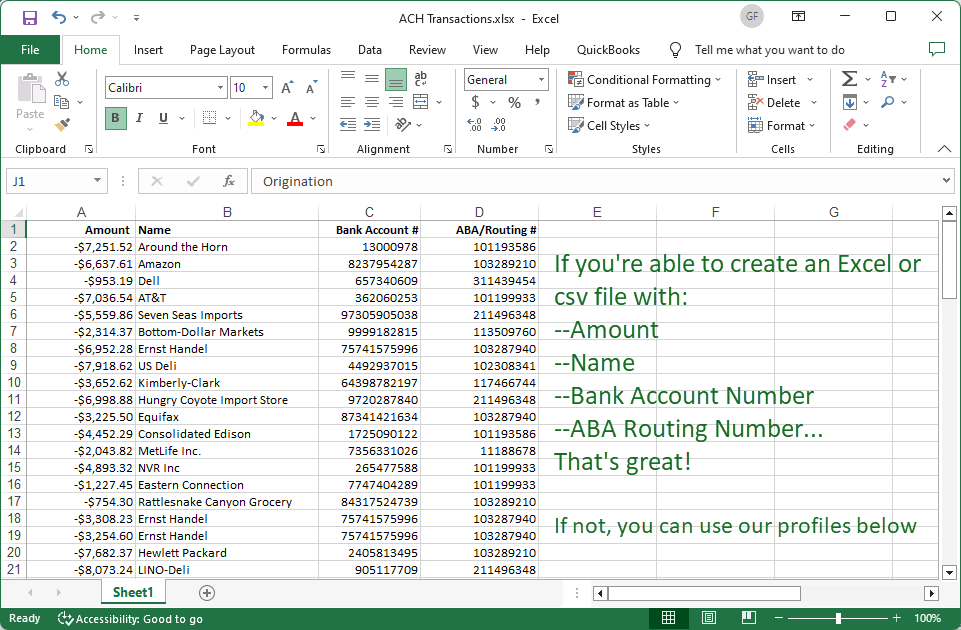Increase font size with large A icon
Viewport: 961px width, 630px height.
(x=287, y=88)
